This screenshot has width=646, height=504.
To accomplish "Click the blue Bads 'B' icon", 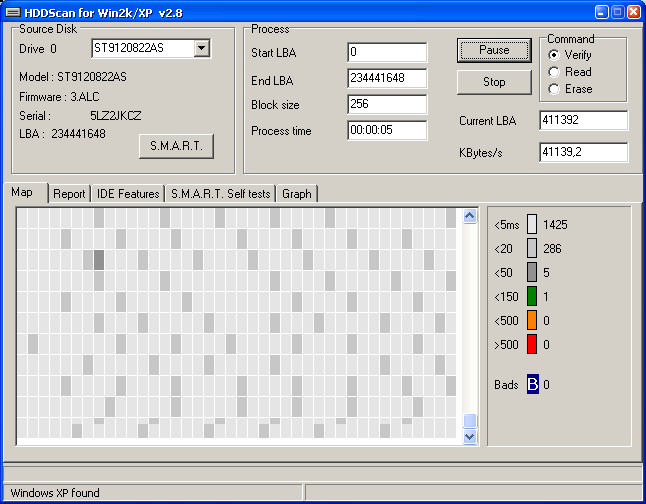I will coord(532,384).
